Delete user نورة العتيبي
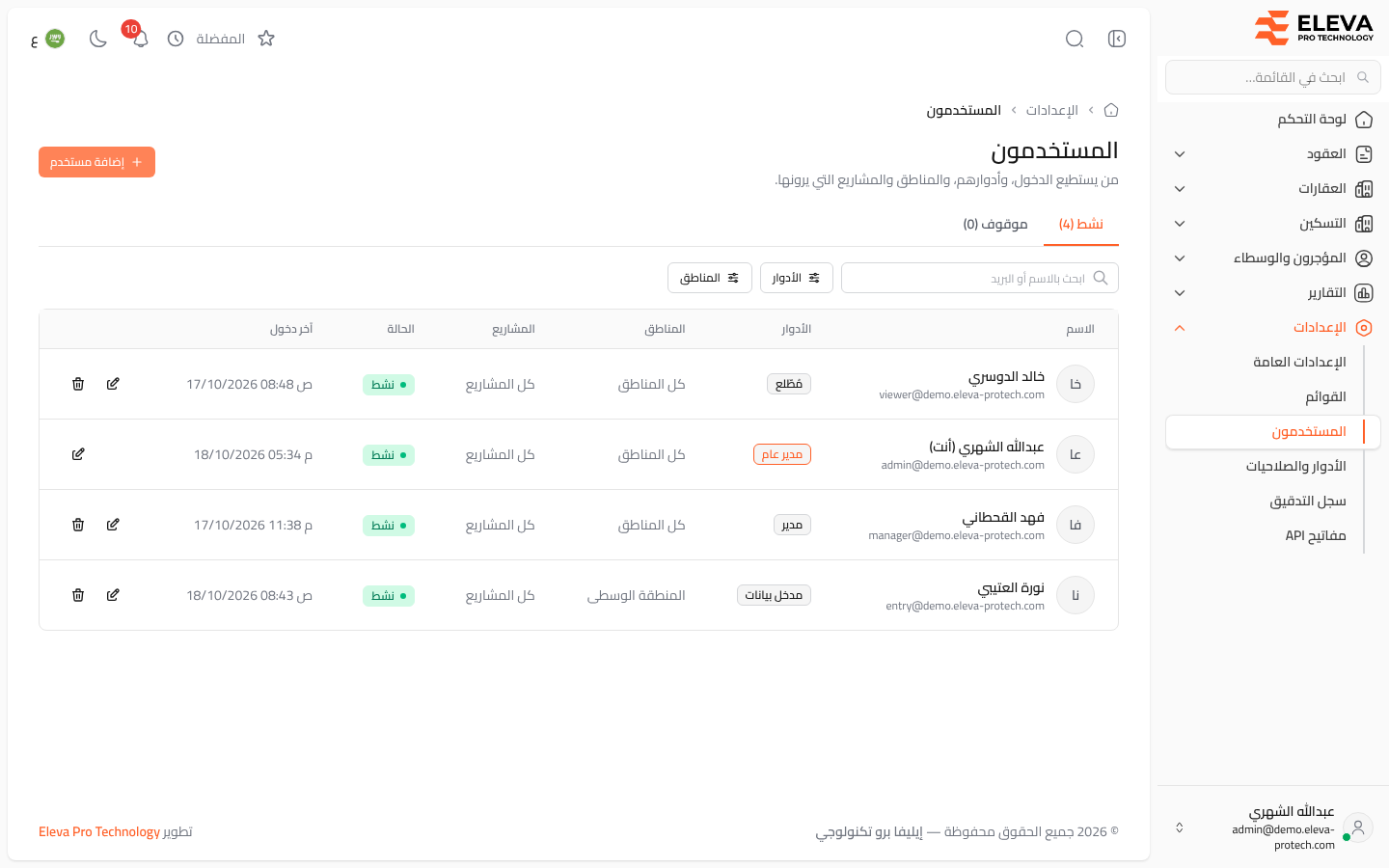 coord(78,595)
